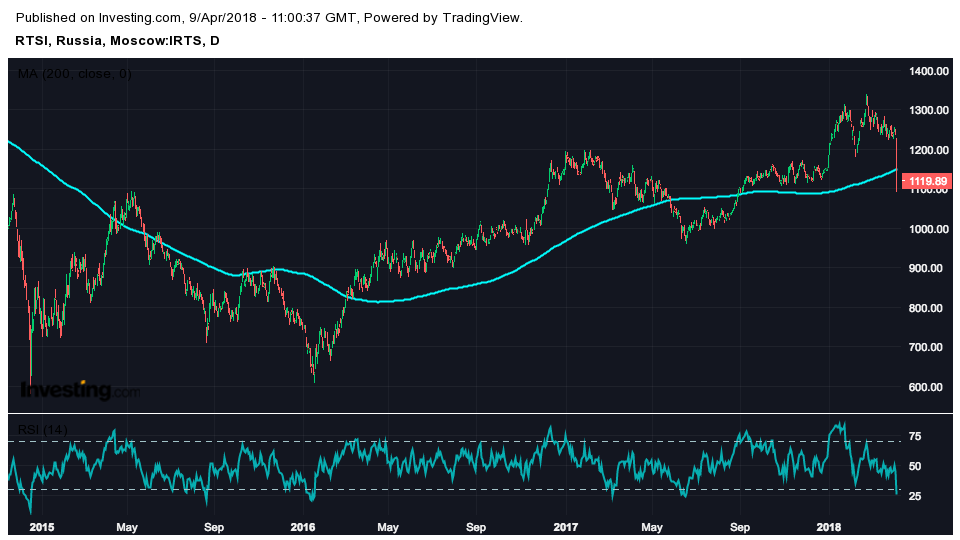Click the 1000.00 price axis label
This screenshot has height=540, width=960.
pos(928,229)
